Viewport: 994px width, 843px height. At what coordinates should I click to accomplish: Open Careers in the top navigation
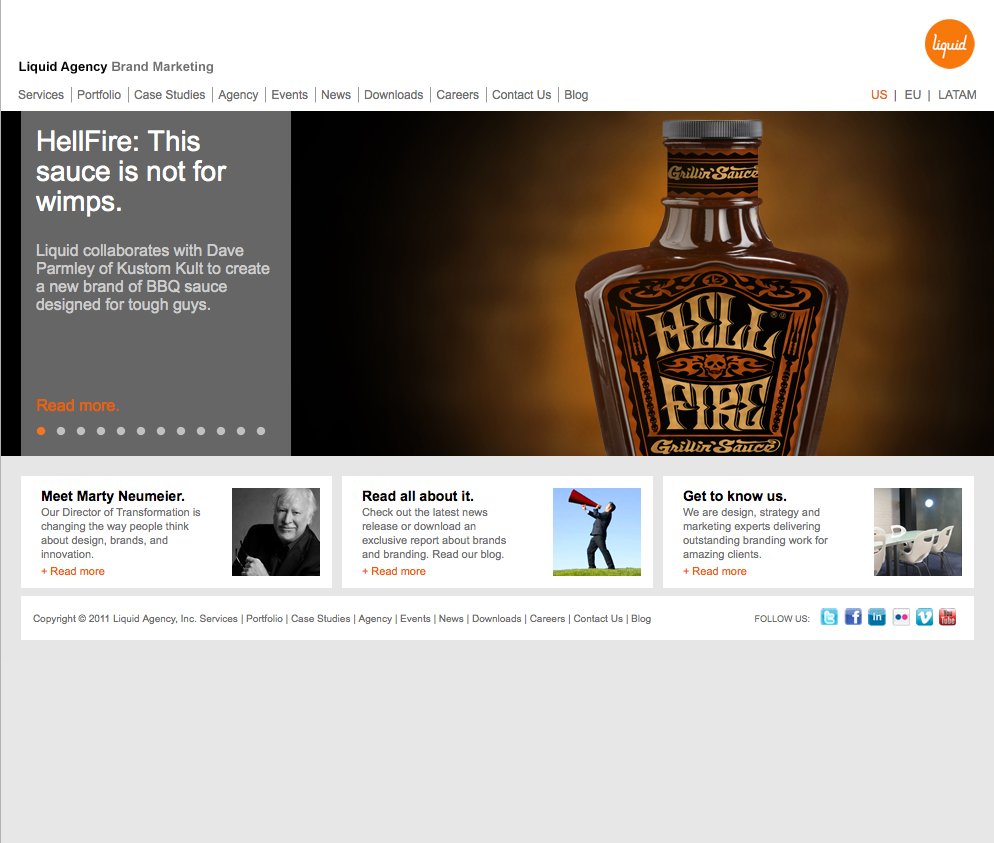(x=458, y=94)
